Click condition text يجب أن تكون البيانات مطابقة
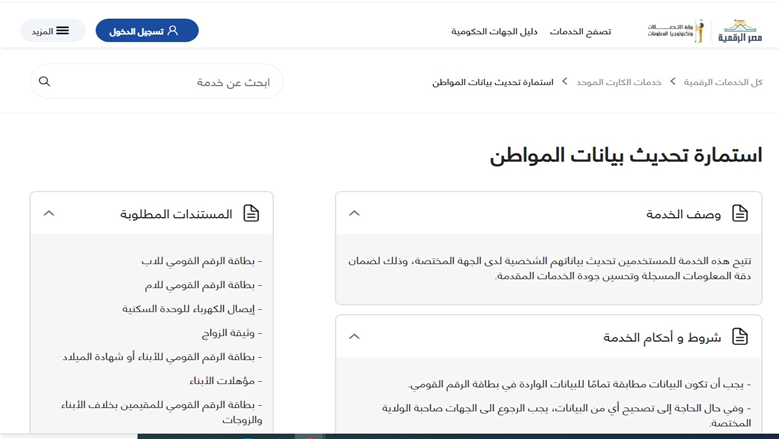Viewport: 779px width, 439px height. pos(580,384)
